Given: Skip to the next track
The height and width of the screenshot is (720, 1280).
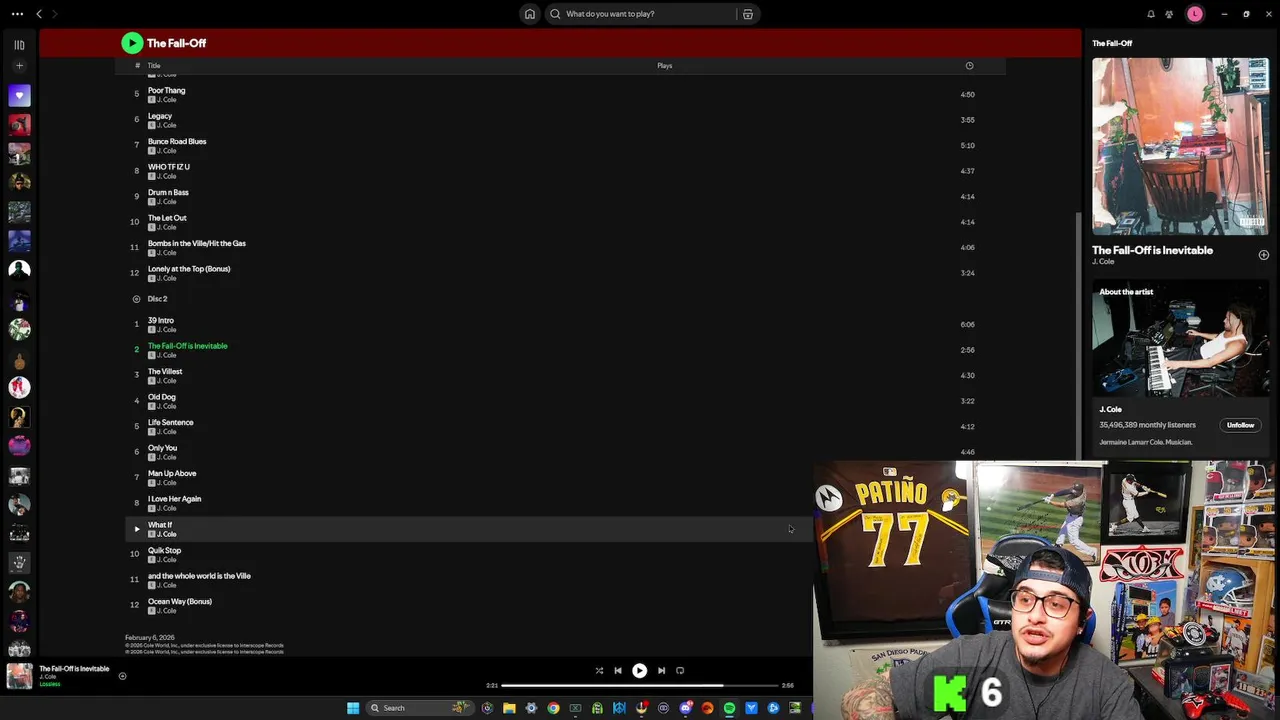Looking at the screenshot, I should pyautogui.click(x=661, y=671).
